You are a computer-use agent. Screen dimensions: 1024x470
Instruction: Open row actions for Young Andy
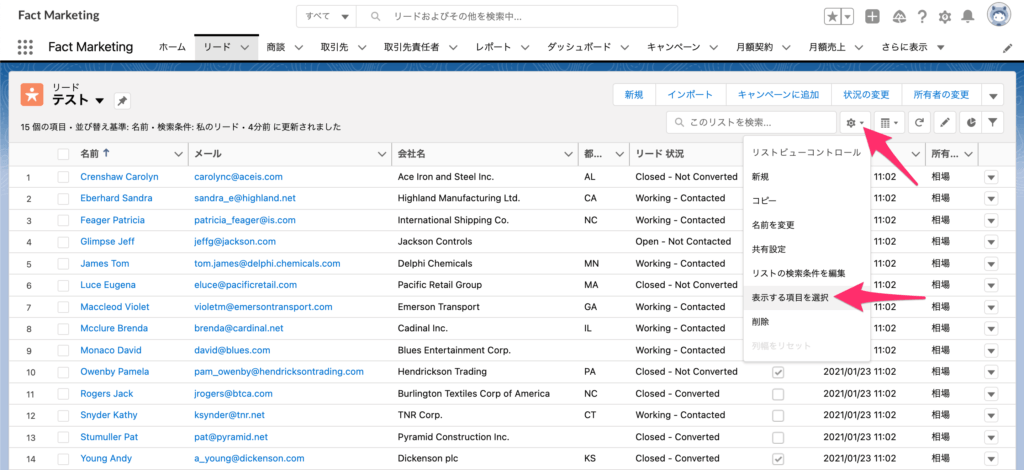(991, 458)
